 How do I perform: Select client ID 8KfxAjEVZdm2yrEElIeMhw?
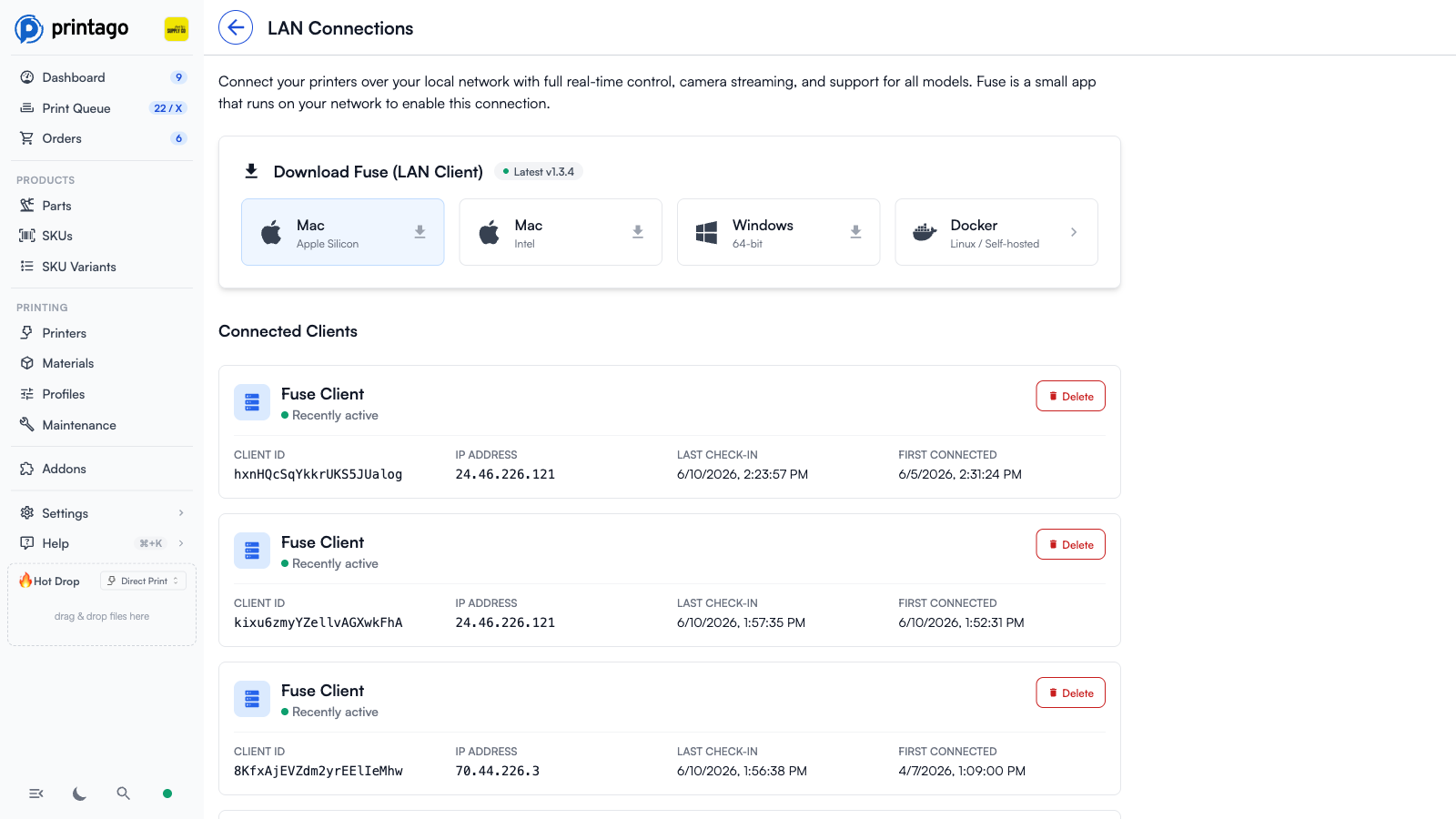[318, 771]
